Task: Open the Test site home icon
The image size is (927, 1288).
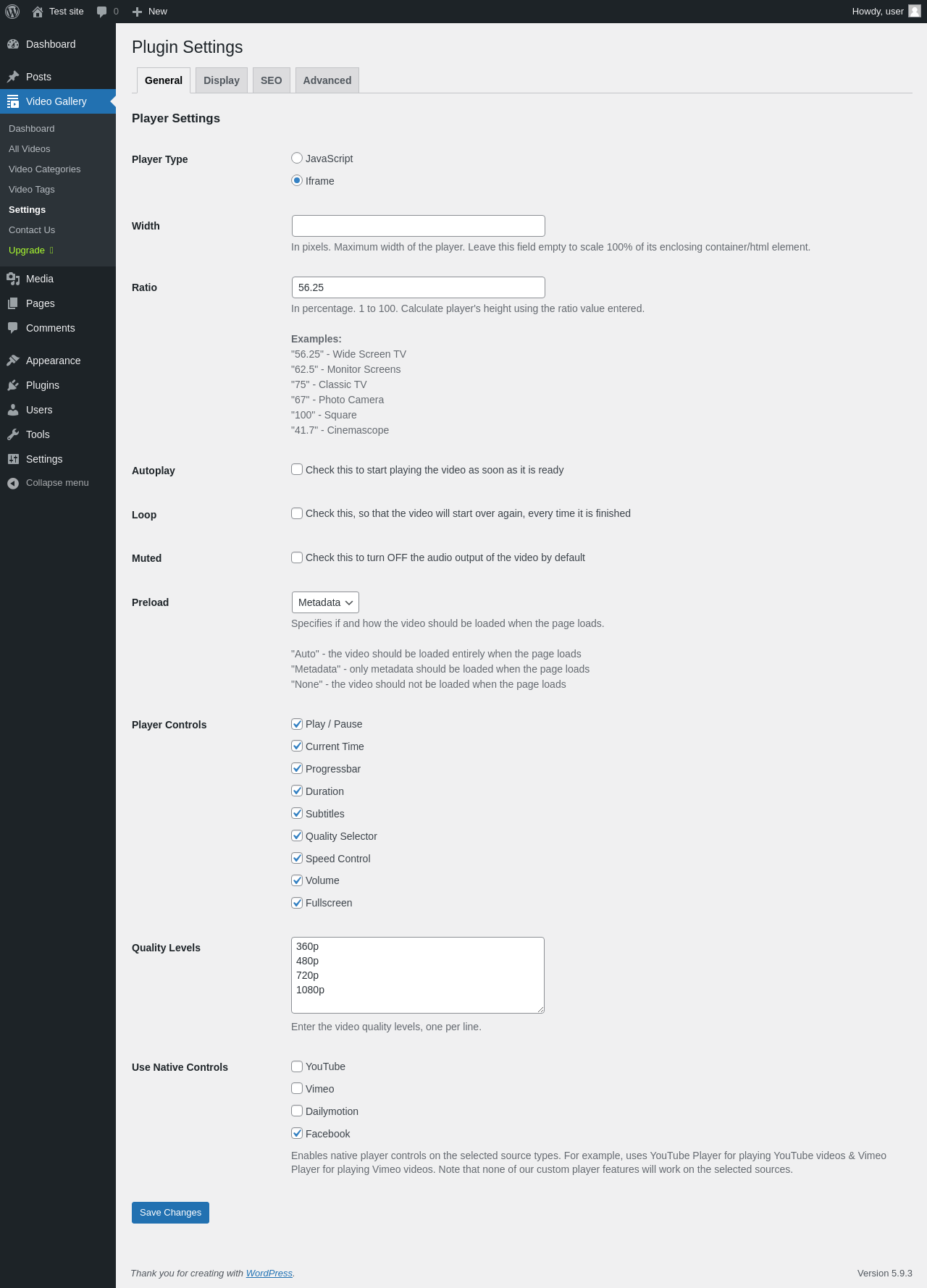Action: [38, 12]
